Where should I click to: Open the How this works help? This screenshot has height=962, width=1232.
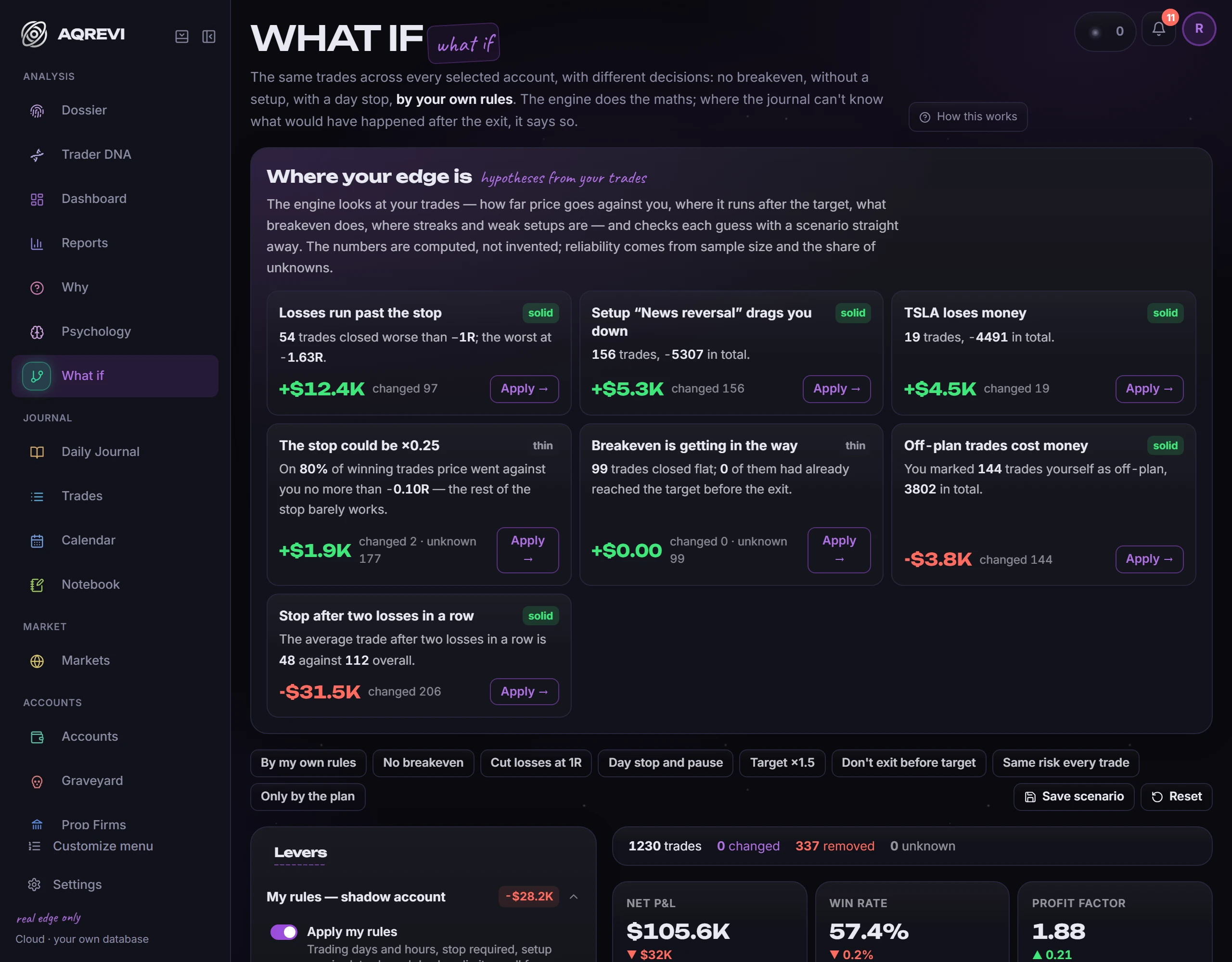tap(967, 117)
